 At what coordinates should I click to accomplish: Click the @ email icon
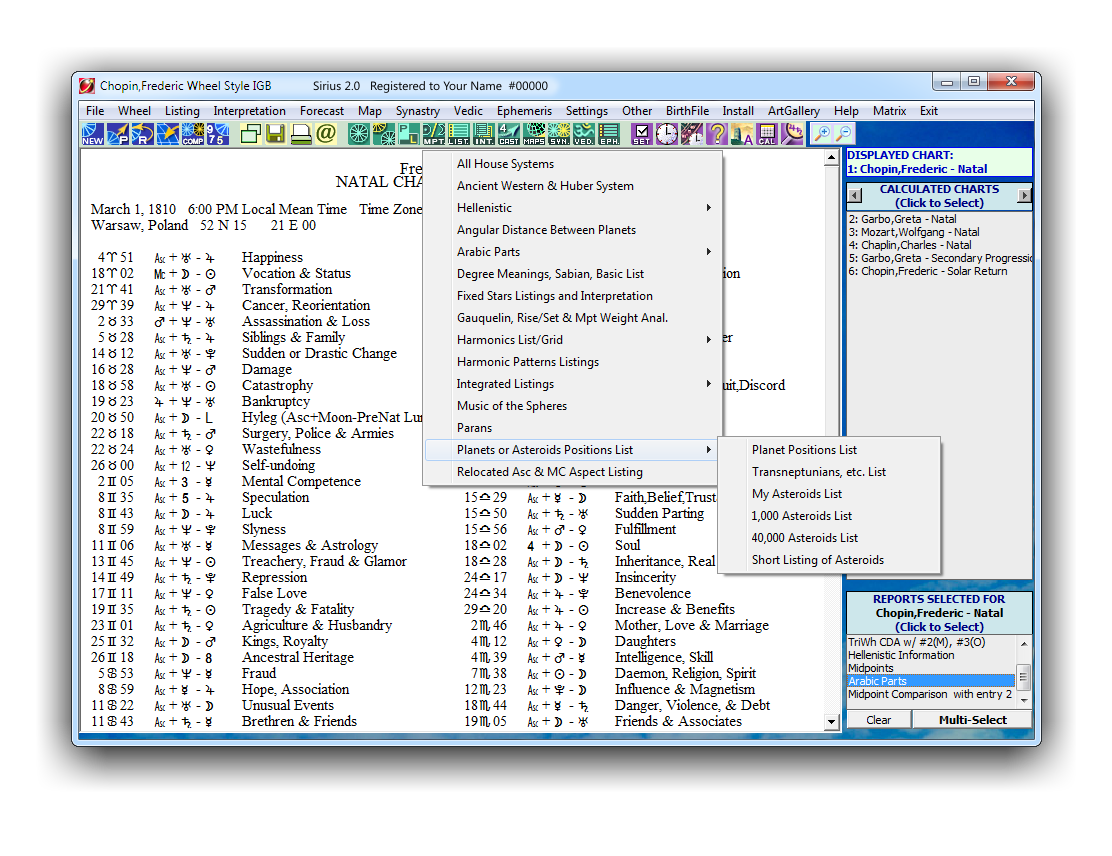(x=326, y=133)
